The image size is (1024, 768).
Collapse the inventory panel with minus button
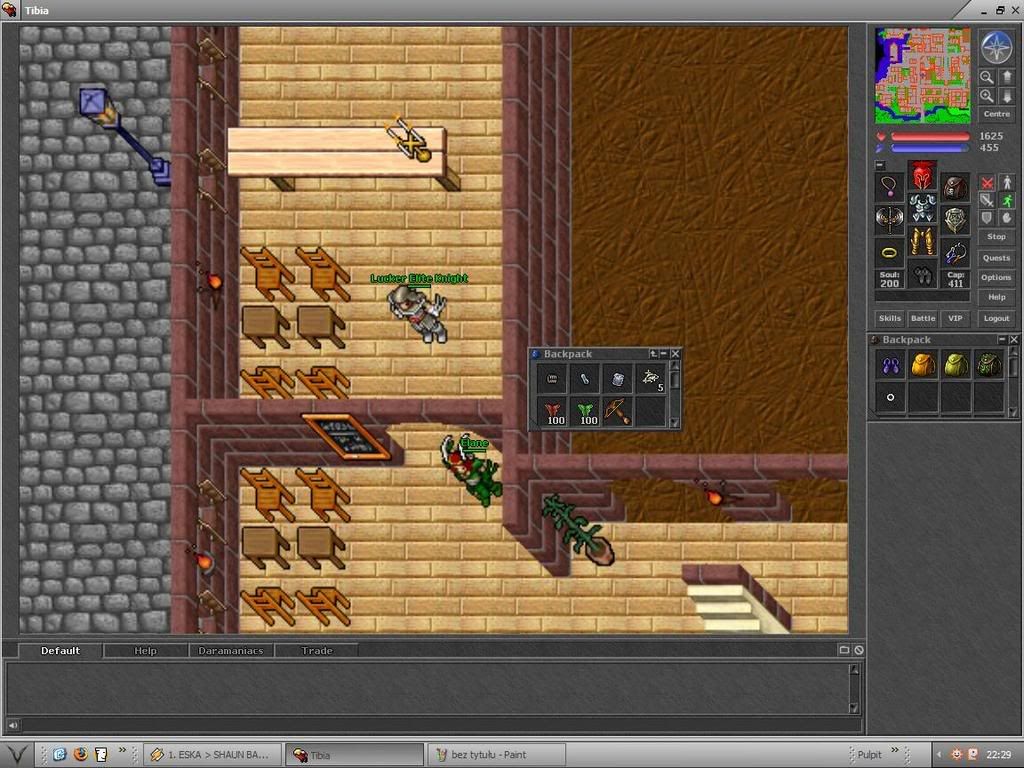point(880,166)
